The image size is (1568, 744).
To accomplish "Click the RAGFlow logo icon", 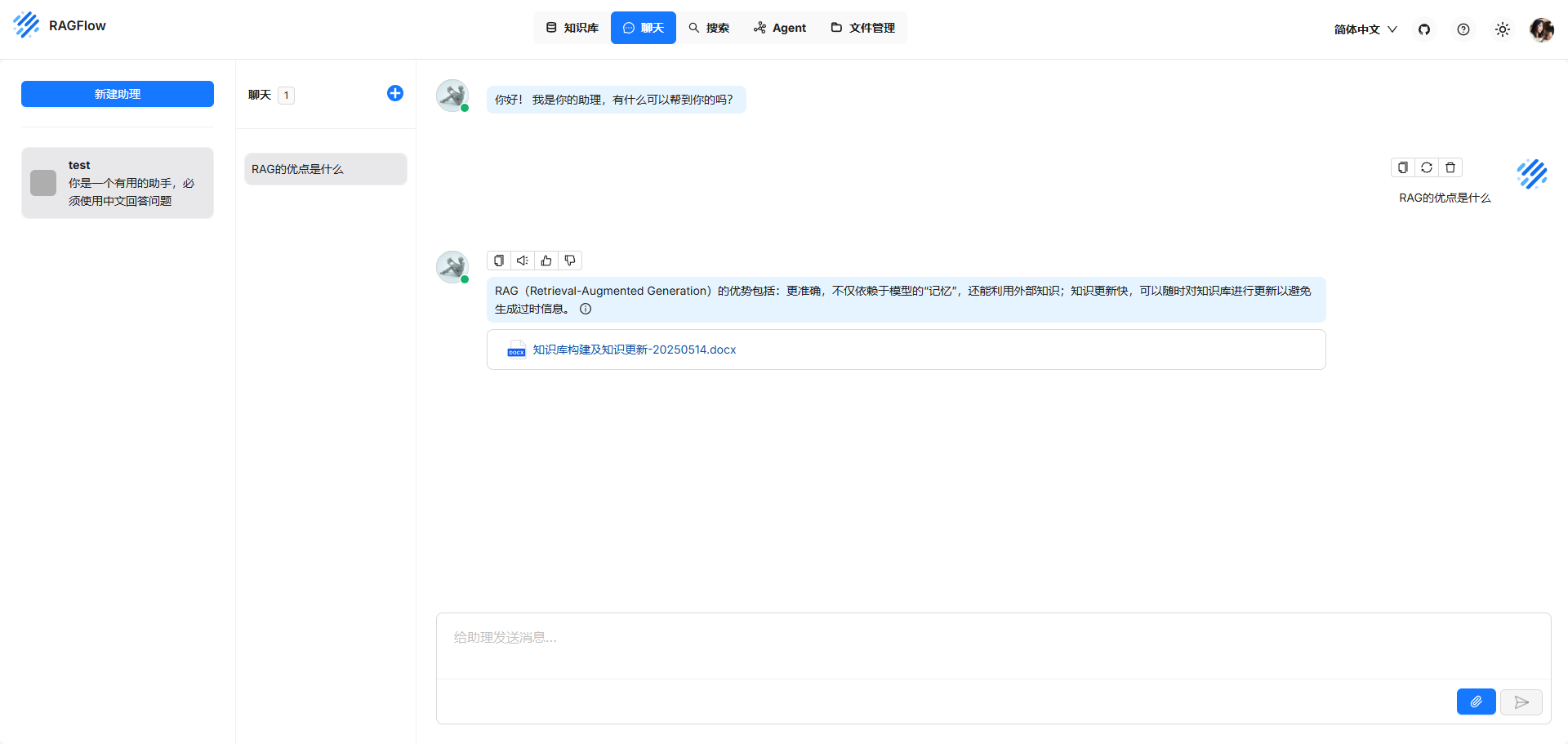I will tap(26, 25).
